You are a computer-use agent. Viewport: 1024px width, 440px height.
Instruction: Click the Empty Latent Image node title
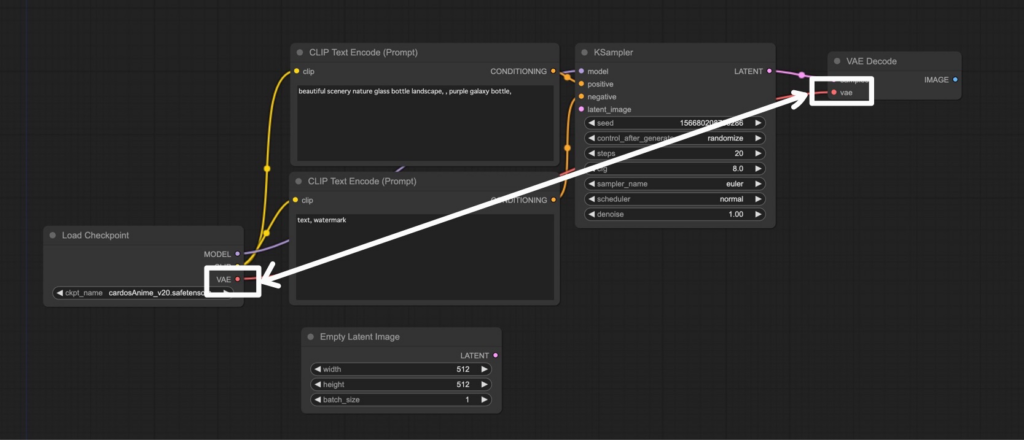point(360,336)
